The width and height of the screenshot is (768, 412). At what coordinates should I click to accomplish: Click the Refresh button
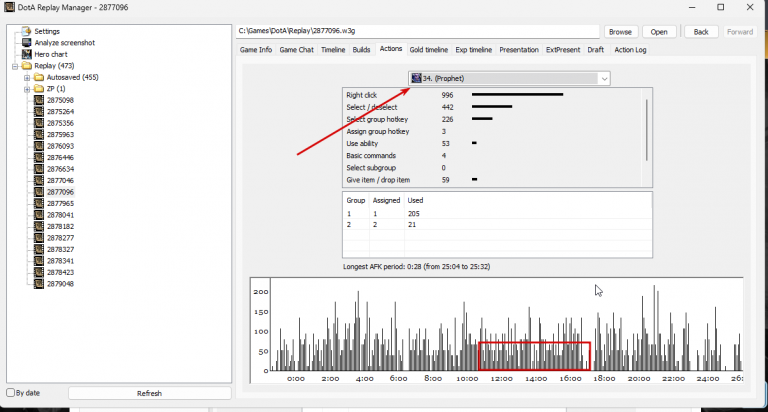pyautogui.click(x=149, y=393)
